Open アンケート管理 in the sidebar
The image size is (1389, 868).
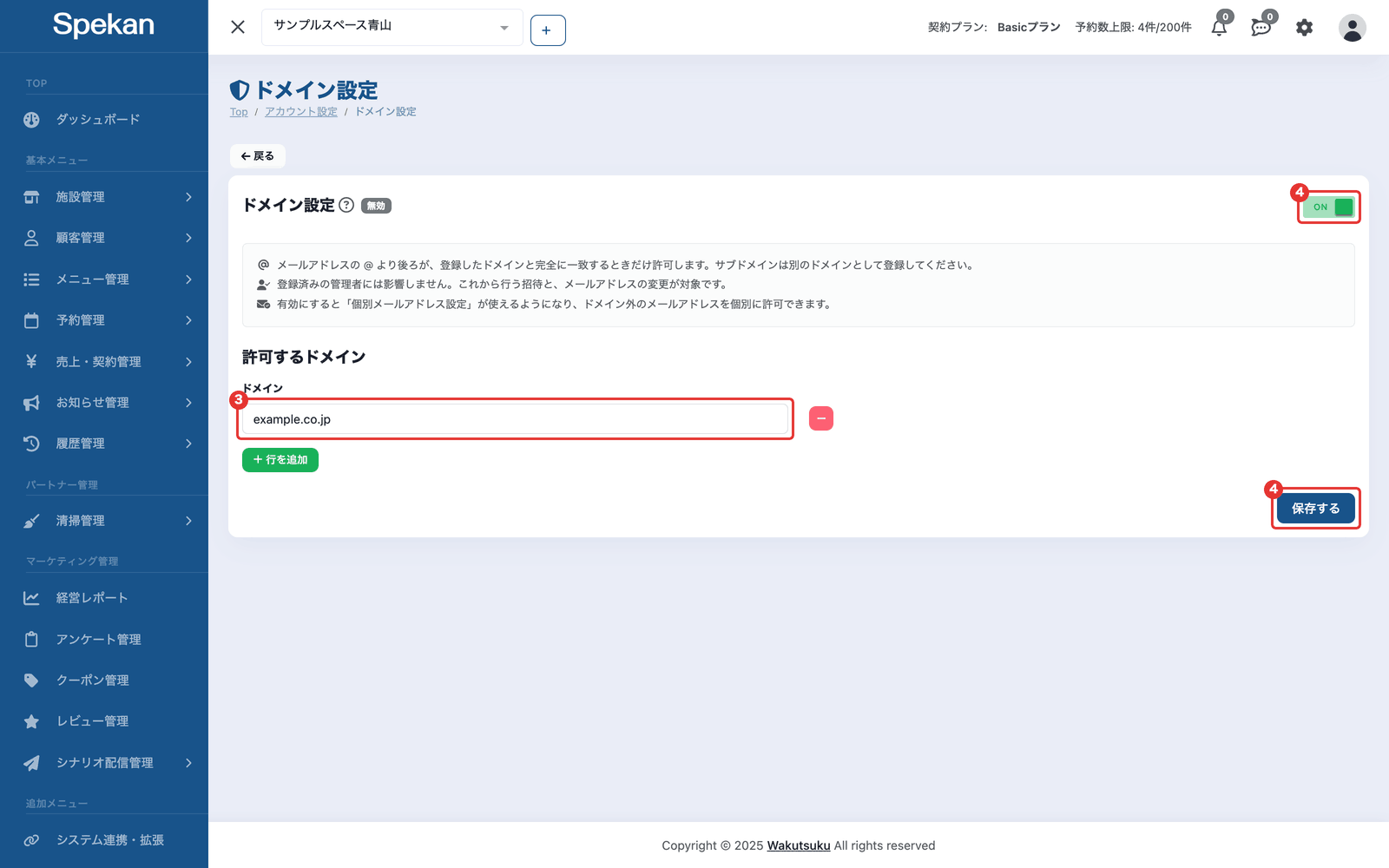(x=104, y=640)
